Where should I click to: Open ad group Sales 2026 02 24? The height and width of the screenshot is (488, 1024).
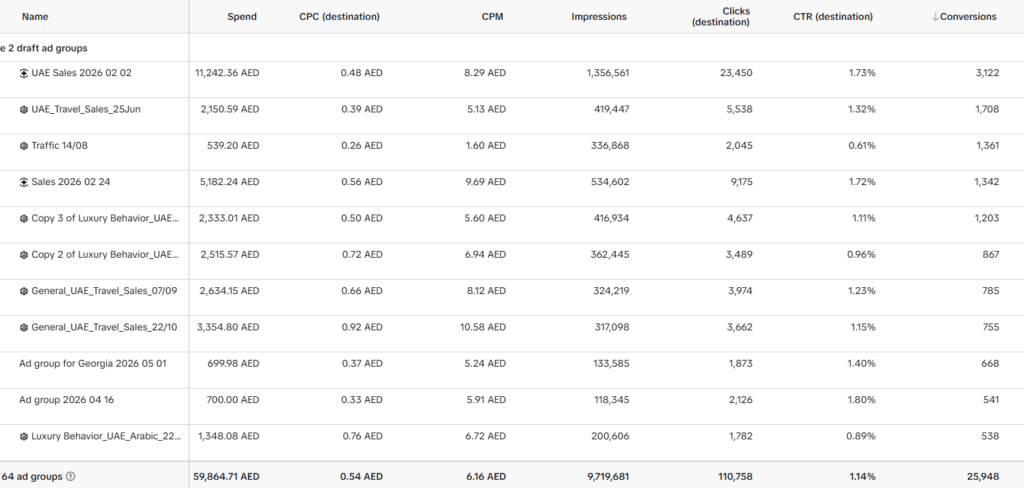tap(71, 182)
